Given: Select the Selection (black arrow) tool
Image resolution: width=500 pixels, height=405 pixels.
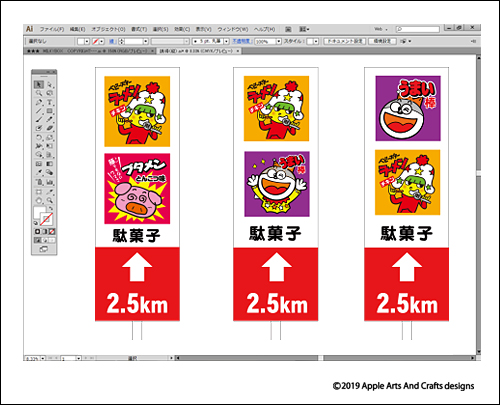Looking at the screenshot, I should click(x=39, y=84).
